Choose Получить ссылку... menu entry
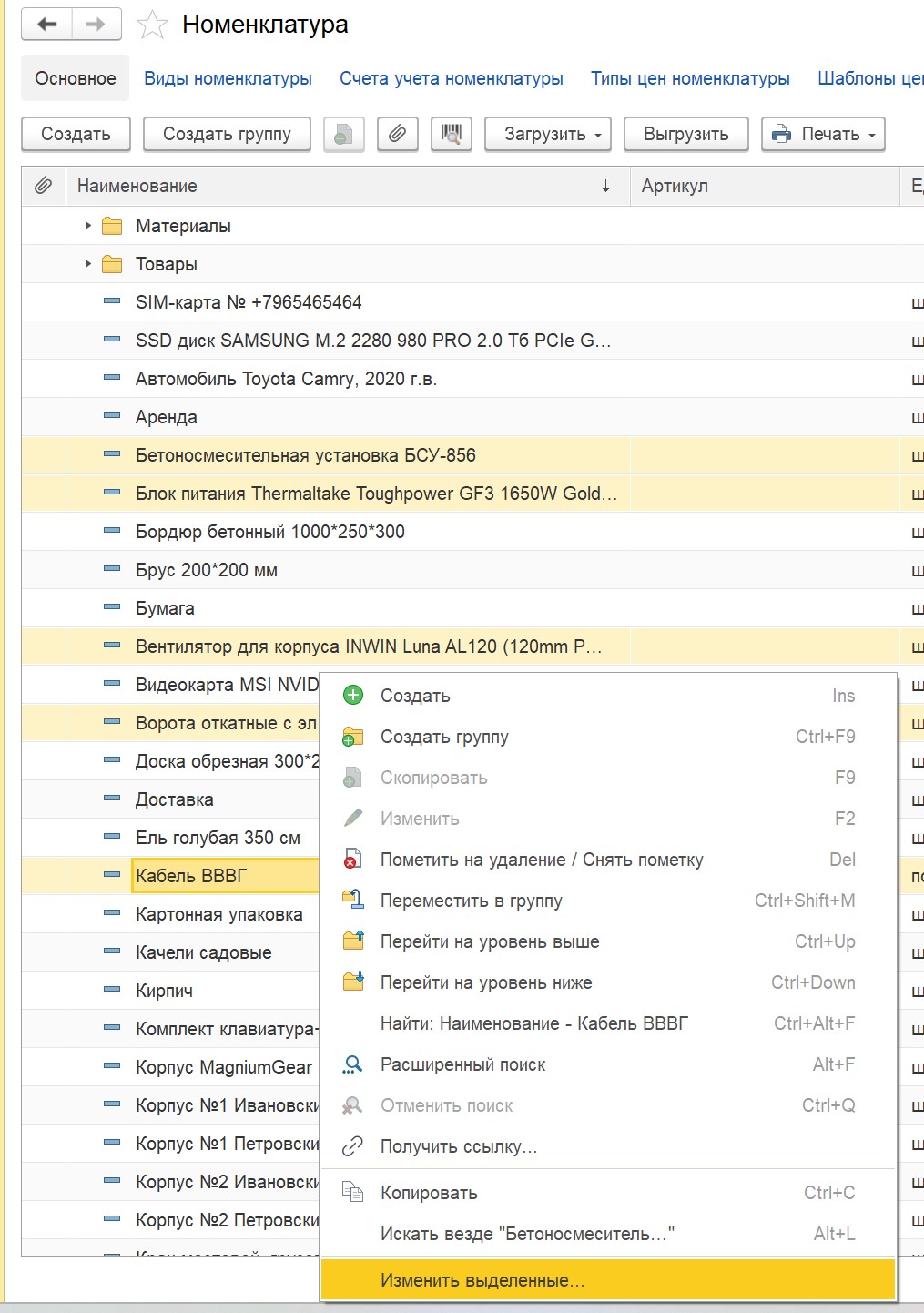Viewport: 924px width, 1313px height. (x=608, y=1146)
